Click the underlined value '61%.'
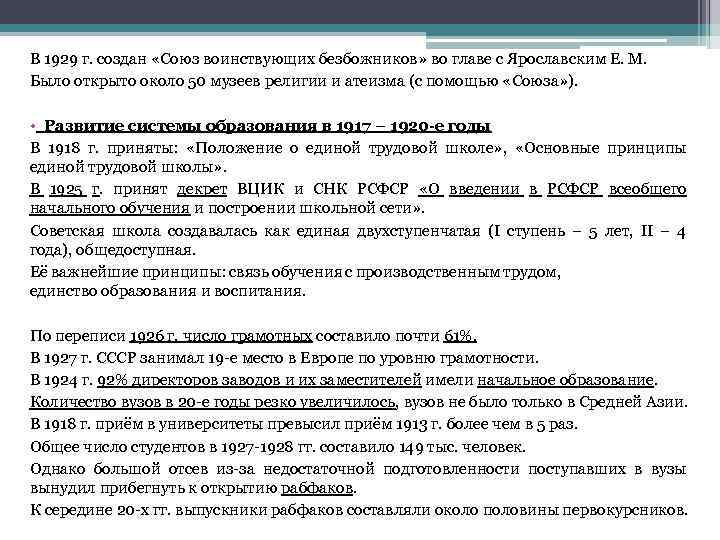Image resolution: width=720 pixels, height=540 pixels. pos(460,337)
